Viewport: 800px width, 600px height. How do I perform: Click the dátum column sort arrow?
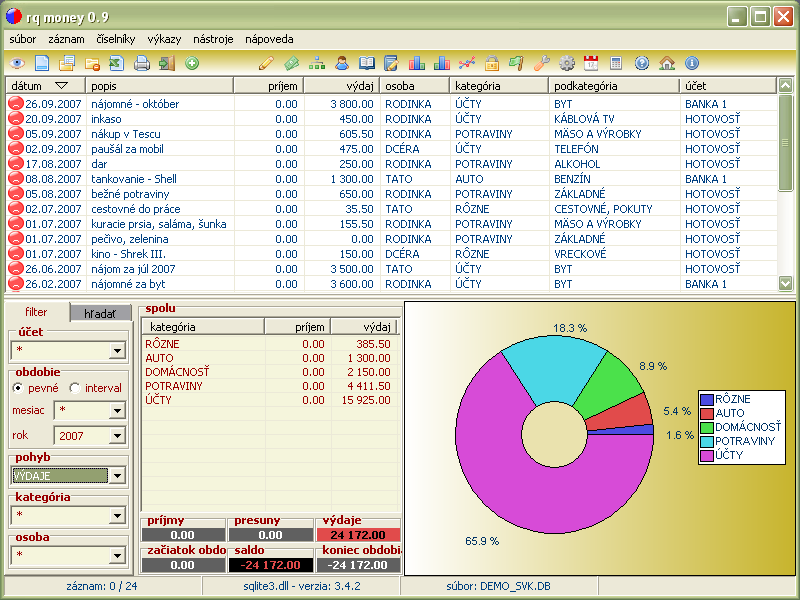pos(61,86)
